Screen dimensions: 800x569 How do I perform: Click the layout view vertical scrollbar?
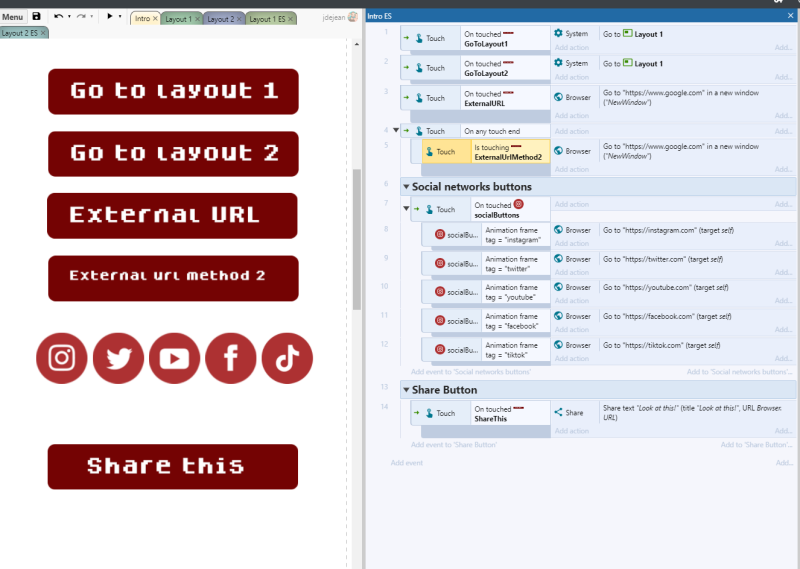click(x=357, y=239)
